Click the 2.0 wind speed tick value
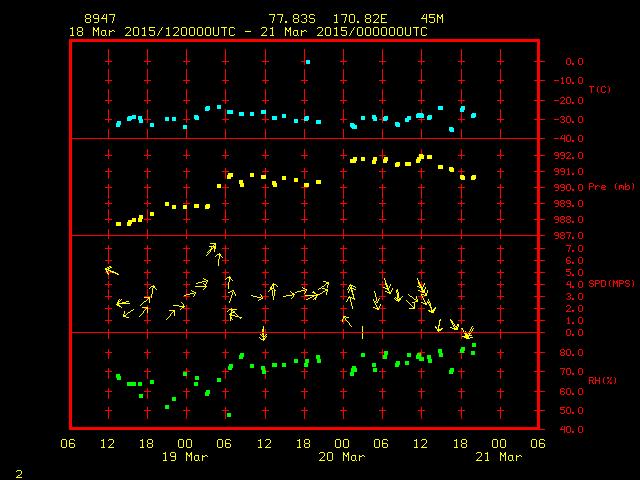640x480 pixels. [574, 309]
